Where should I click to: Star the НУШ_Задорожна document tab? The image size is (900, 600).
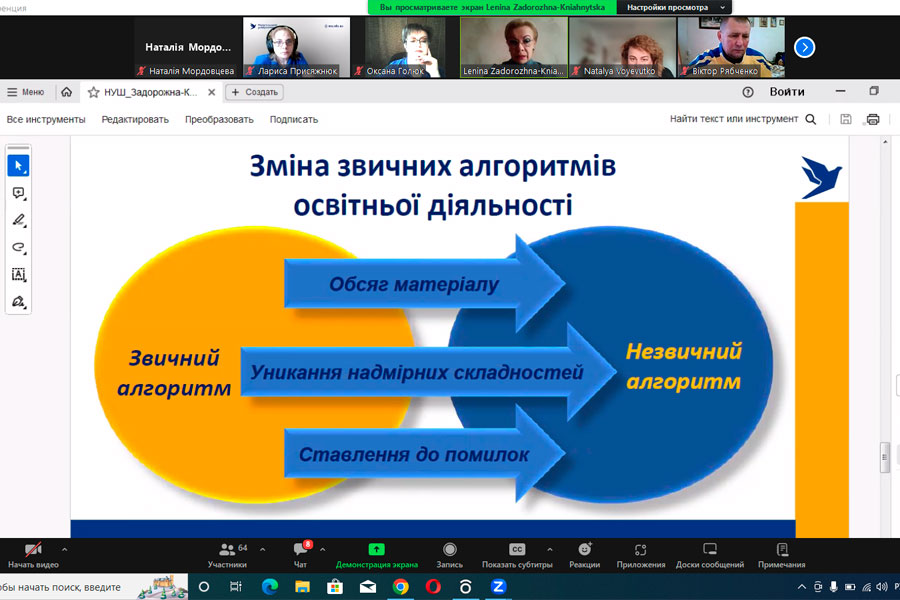point(94,92)
